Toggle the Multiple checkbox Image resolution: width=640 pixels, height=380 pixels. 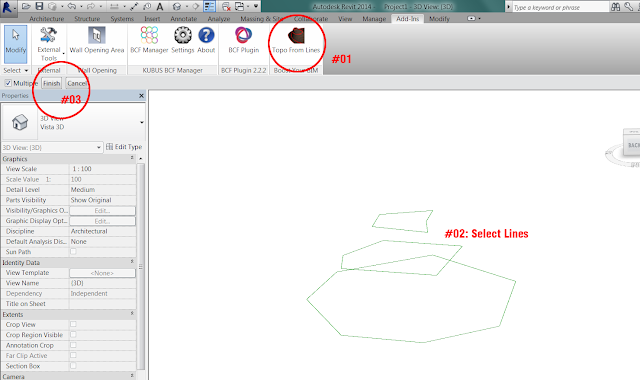click(x=8, y=83)
